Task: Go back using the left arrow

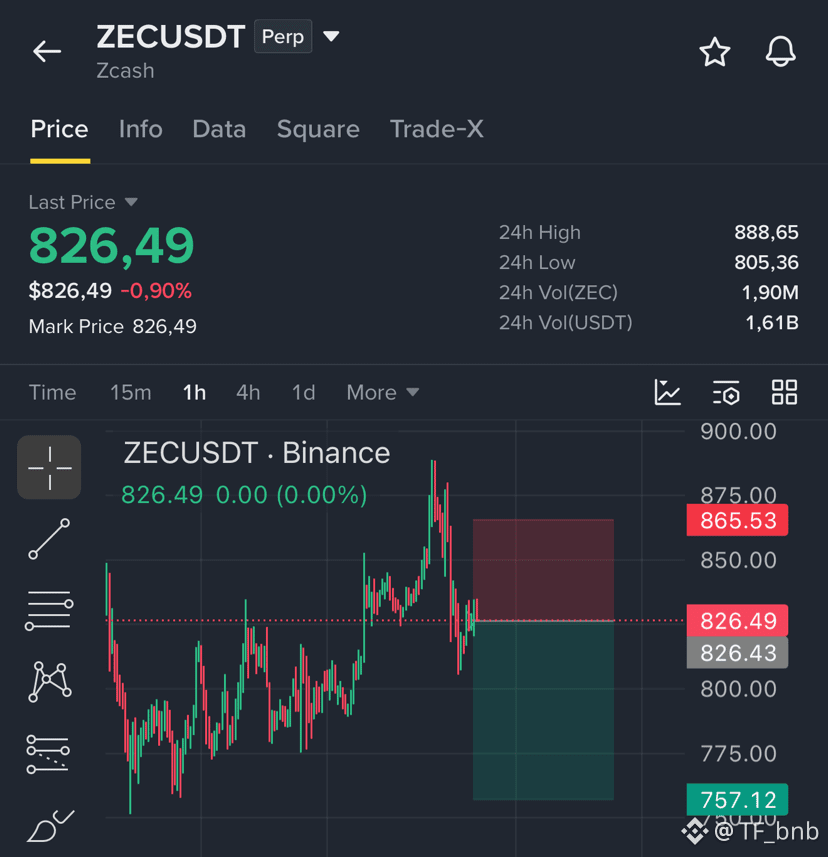Action: (x=47, y=52)
